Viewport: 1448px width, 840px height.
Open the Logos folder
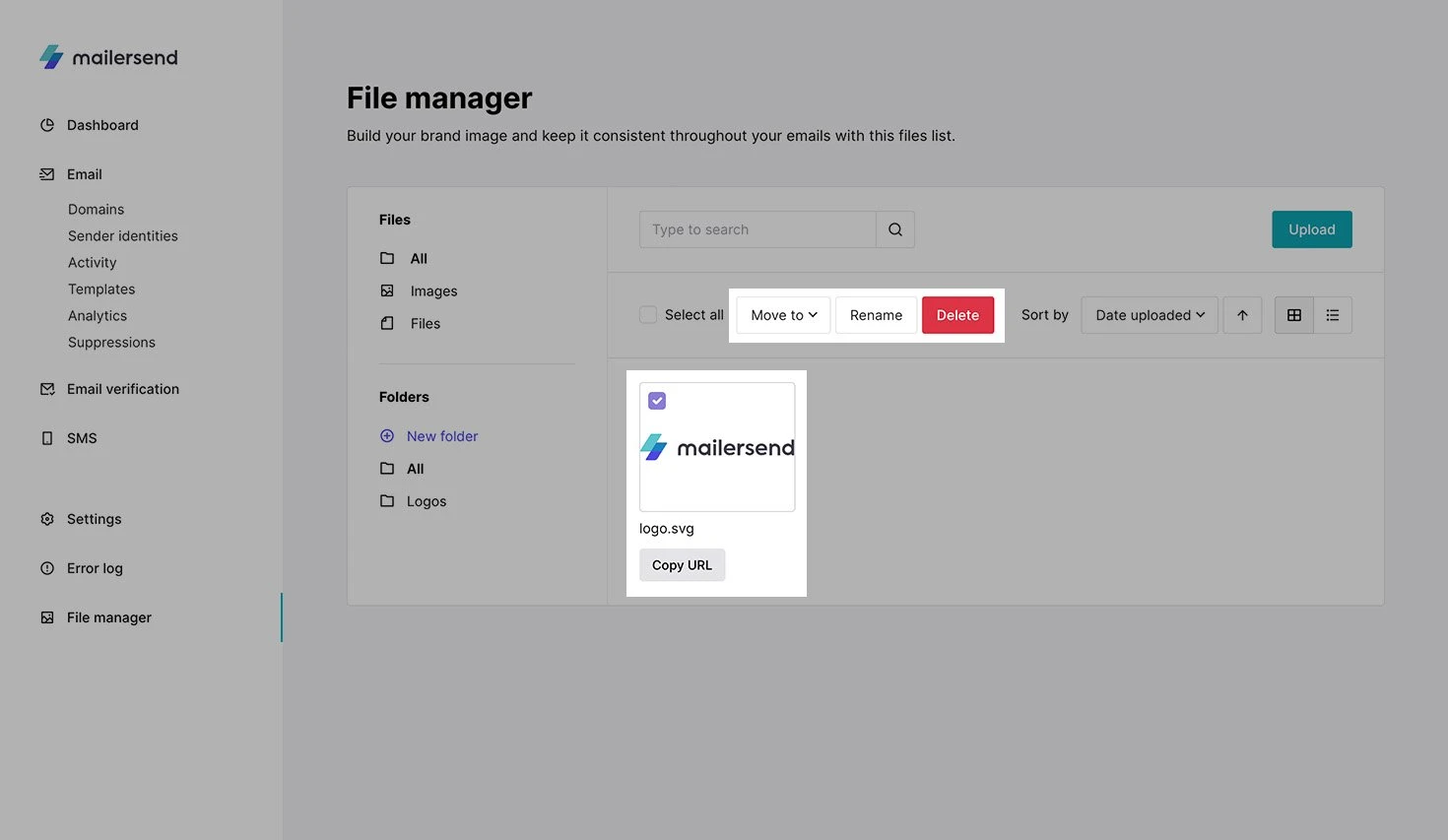click(426, 501)
